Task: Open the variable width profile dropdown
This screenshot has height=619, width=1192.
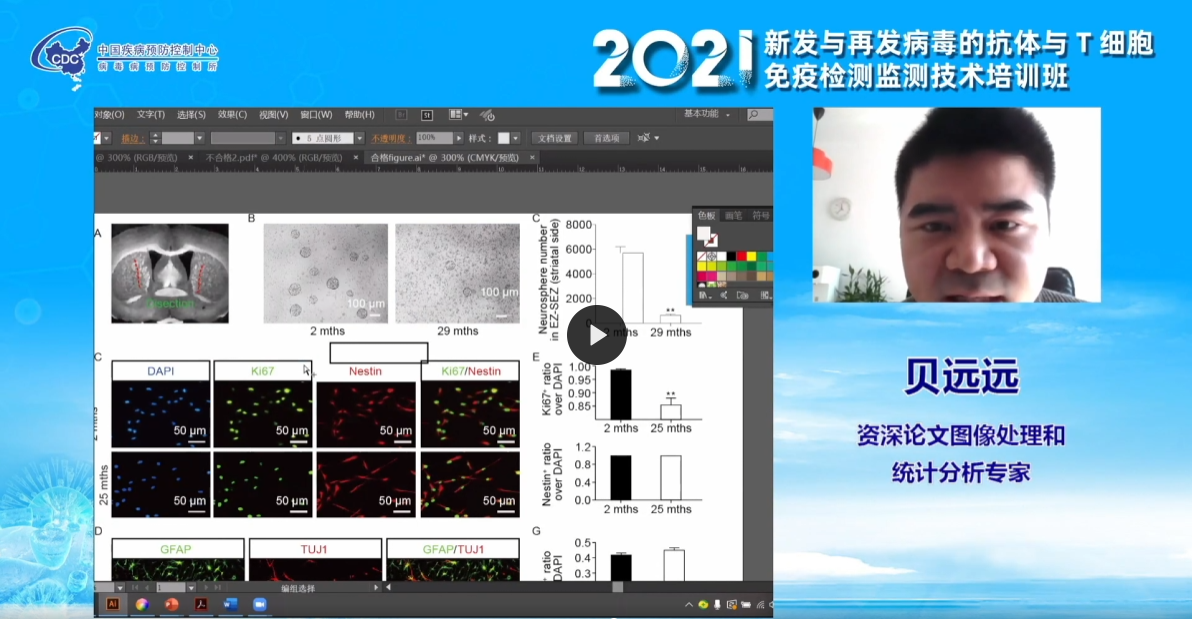Action: (281, 138)
